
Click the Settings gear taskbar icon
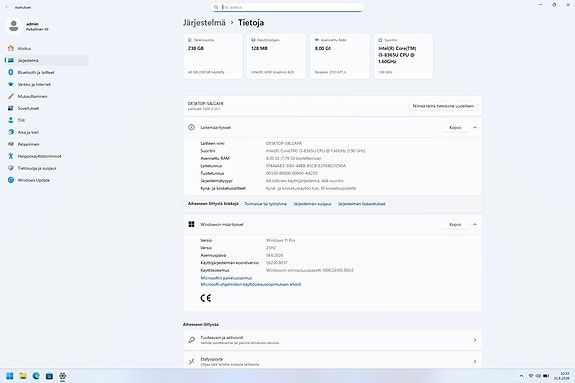click(x=63, y=376)
